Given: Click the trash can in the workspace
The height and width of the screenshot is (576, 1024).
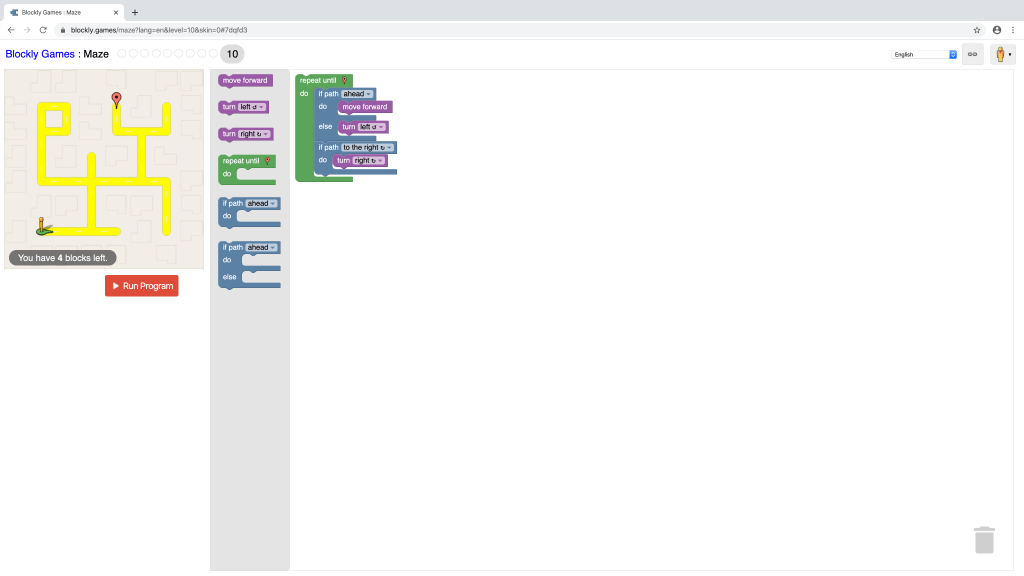Looking at the screenshot, I should [984, 540].
